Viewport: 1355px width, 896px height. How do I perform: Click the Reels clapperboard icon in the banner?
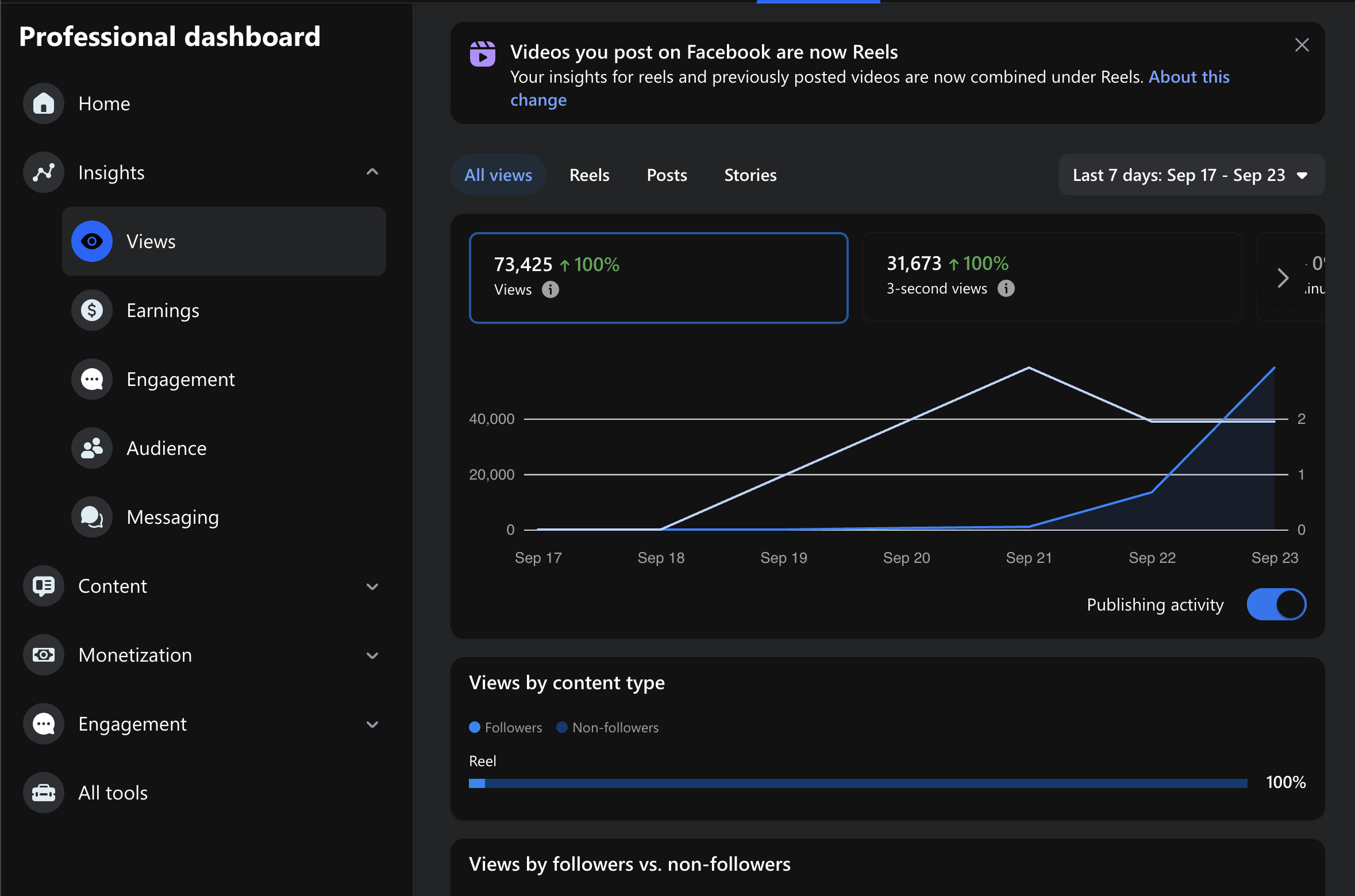(x=483, y=54)
